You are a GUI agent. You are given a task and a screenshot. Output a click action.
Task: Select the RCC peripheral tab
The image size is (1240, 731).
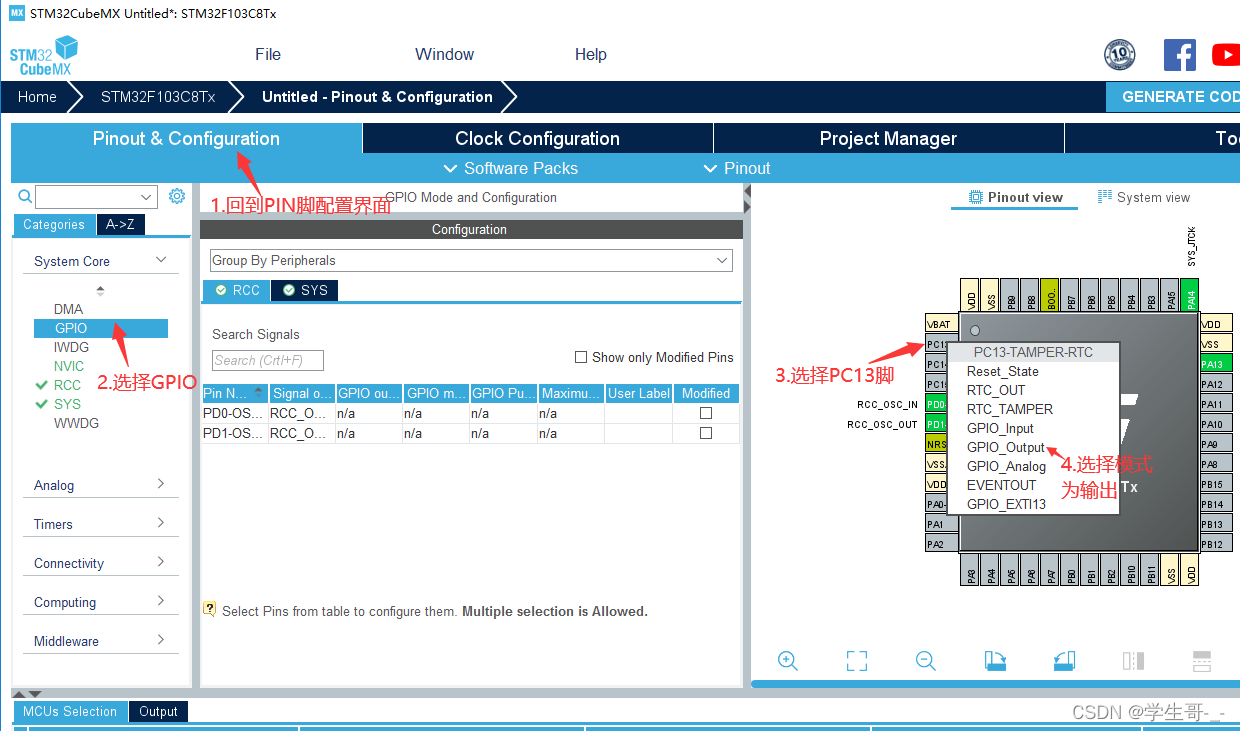(237, 290)
